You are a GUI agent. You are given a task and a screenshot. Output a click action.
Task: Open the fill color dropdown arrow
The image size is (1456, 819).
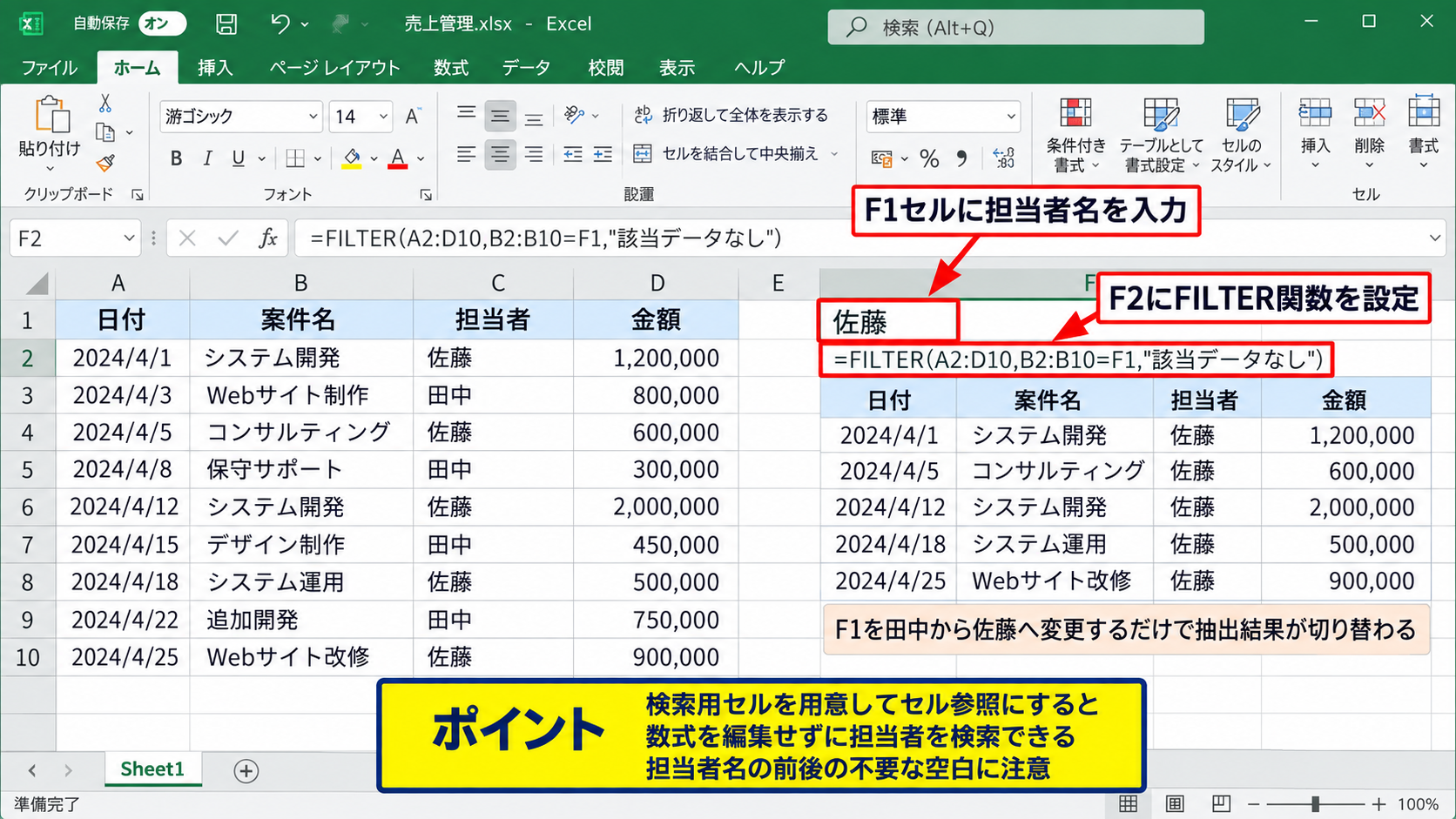[374, 158]
